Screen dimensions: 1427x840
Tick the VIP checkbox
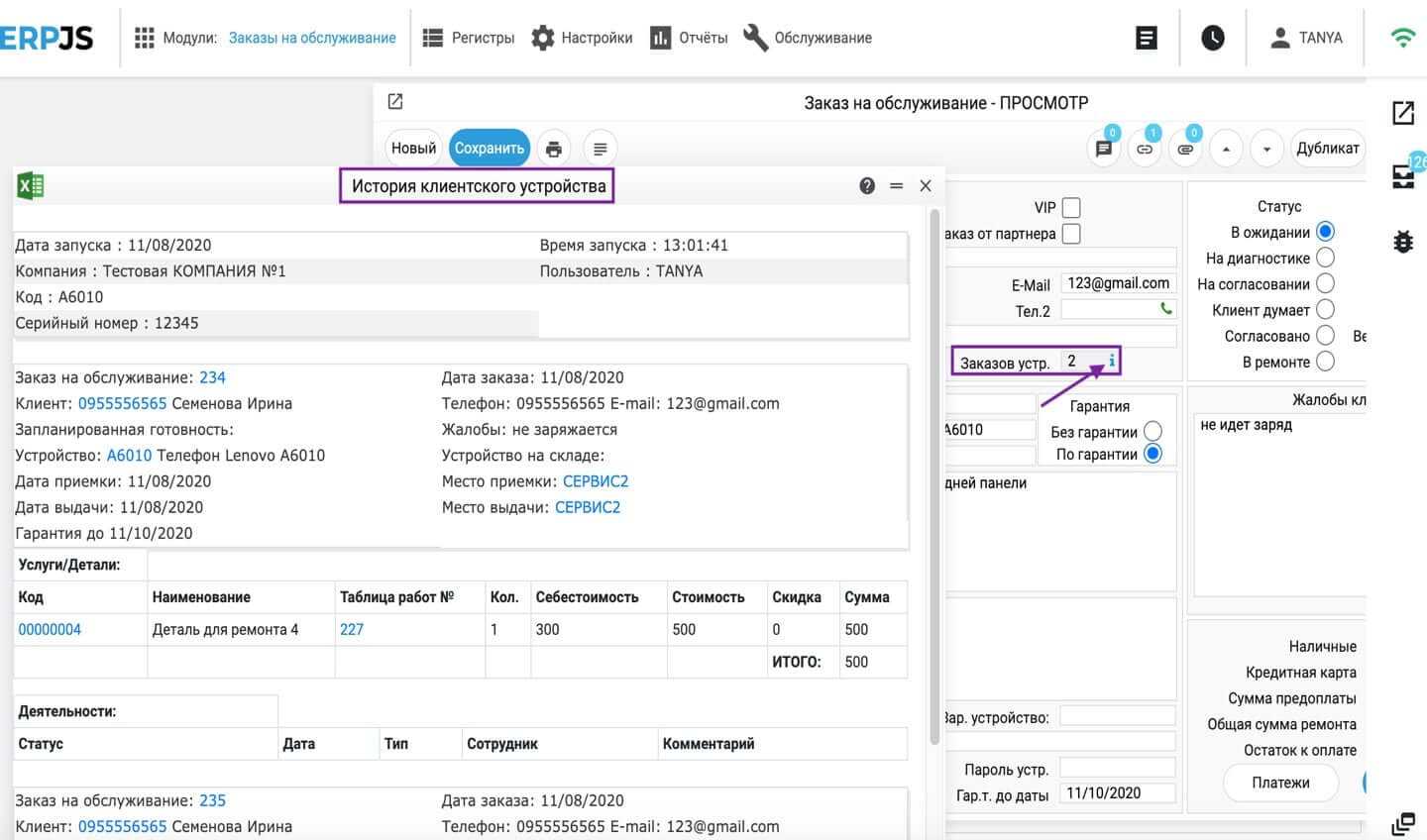(1071, 207)
